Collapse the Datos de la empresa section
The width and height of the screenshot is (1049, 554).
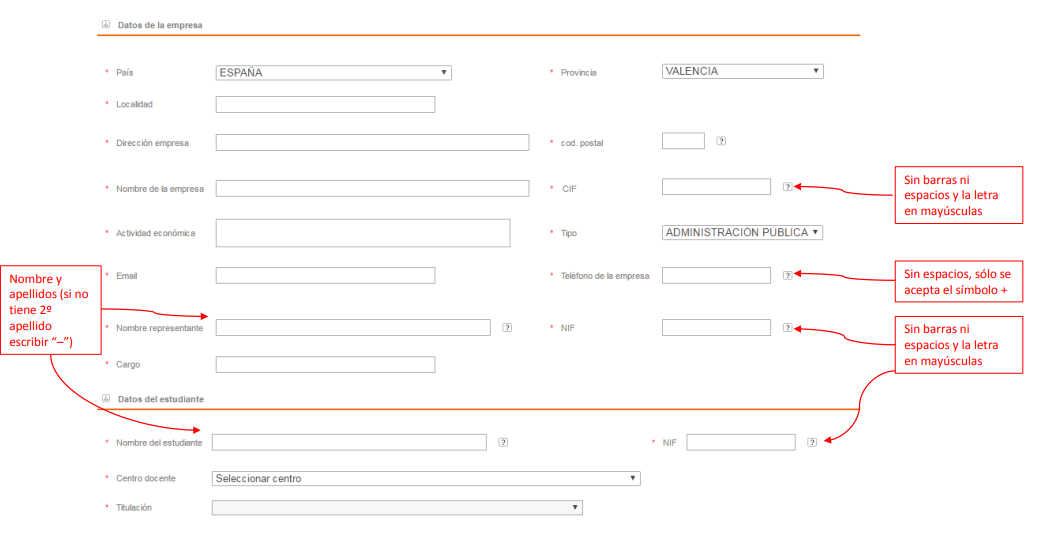pos(106,24)
